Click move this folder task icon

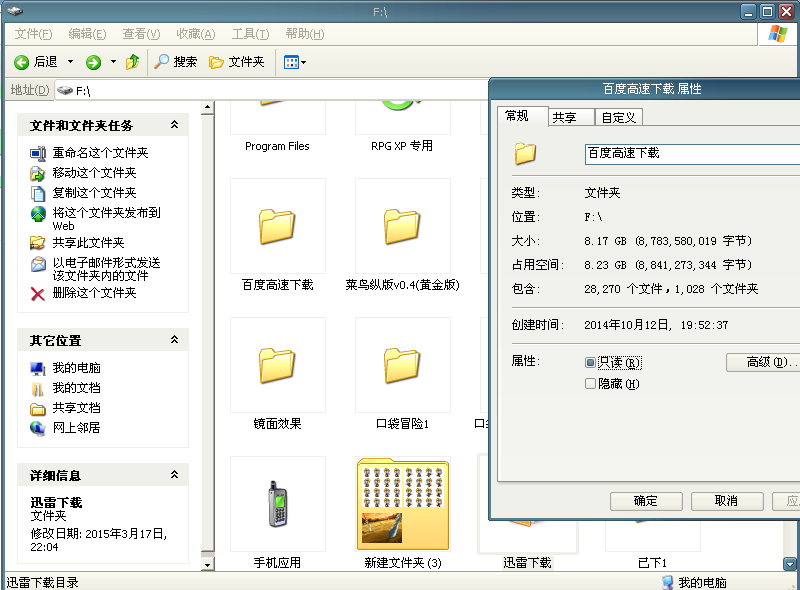click(38, 174)
